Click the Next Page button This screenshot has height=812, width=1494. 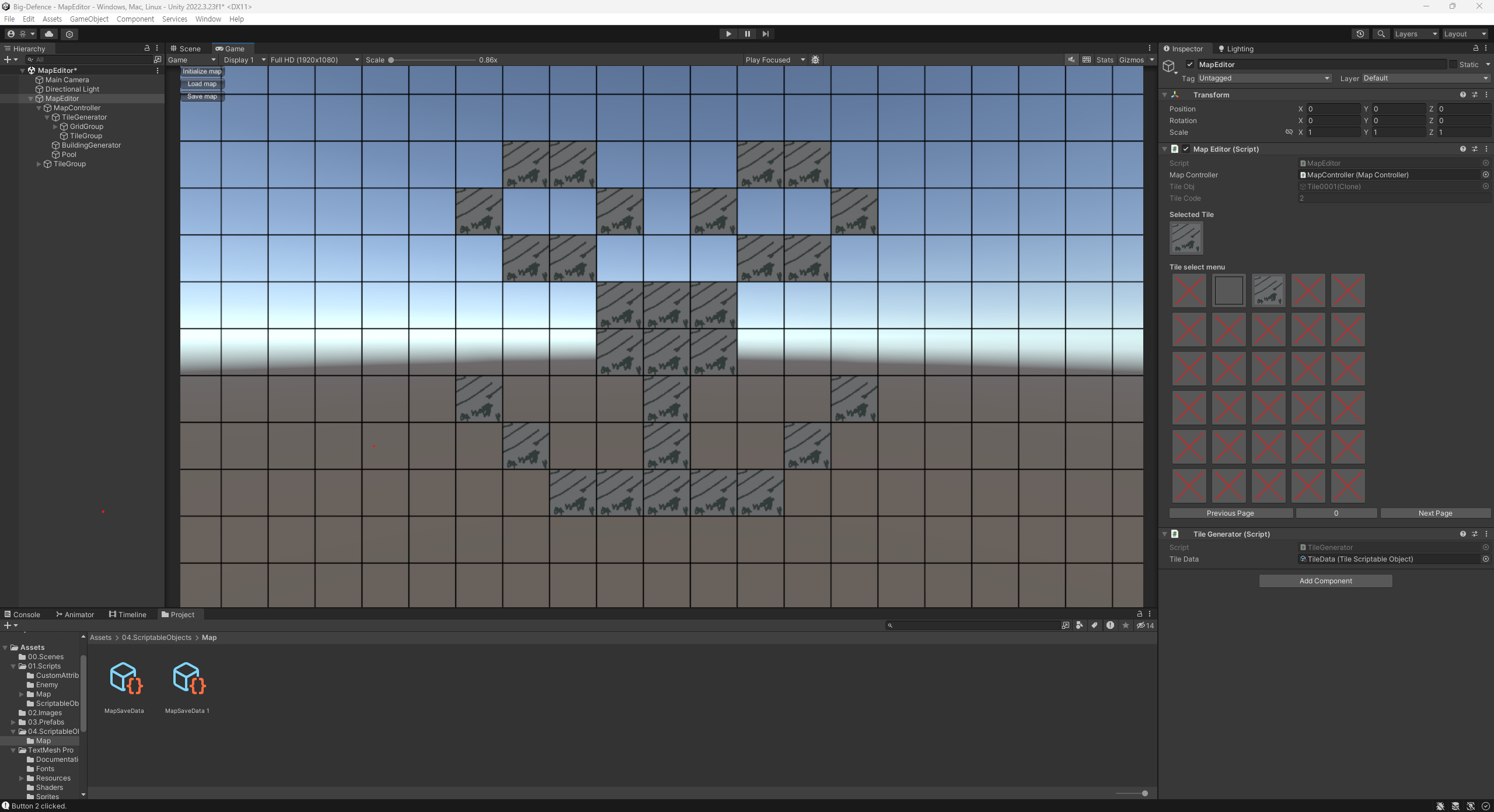tap(1435, 513)
